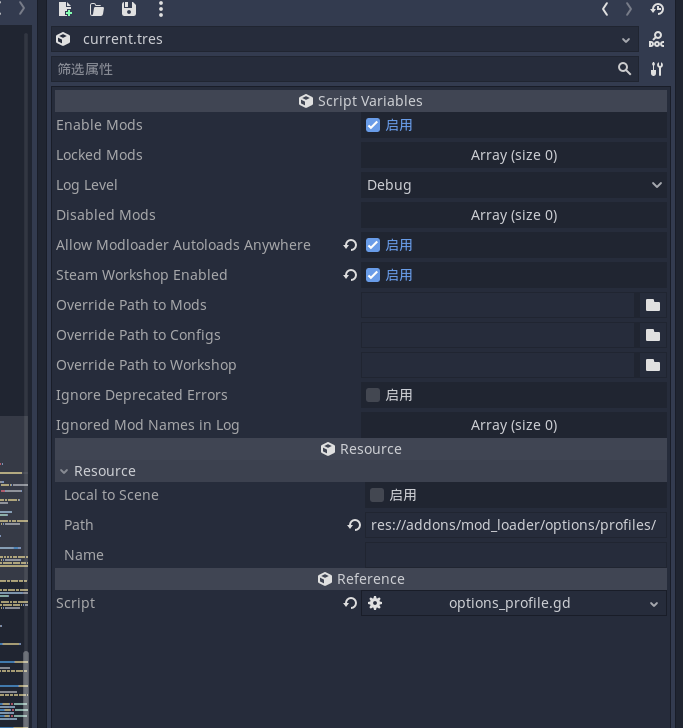Click the resource Name text field

515,555
